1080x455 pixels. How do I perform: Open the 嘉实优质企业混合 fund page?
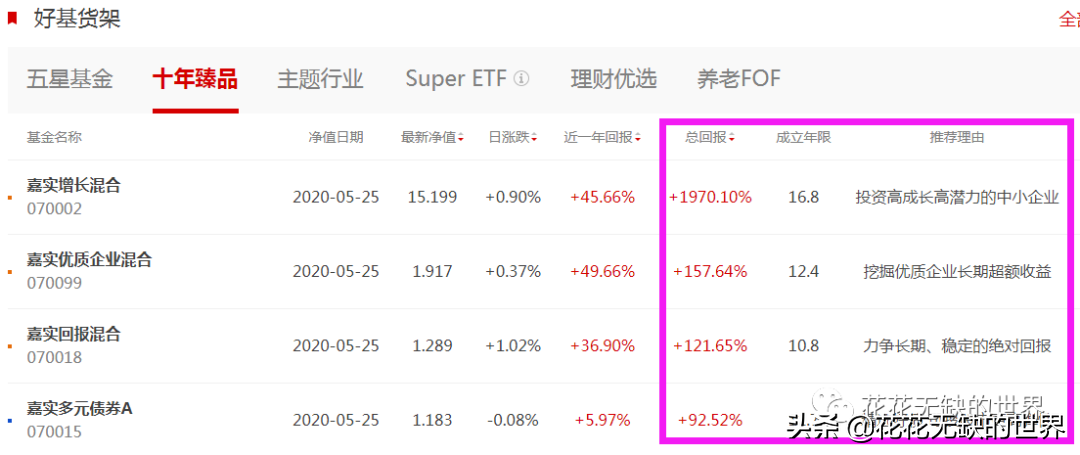tap(89, 260)
